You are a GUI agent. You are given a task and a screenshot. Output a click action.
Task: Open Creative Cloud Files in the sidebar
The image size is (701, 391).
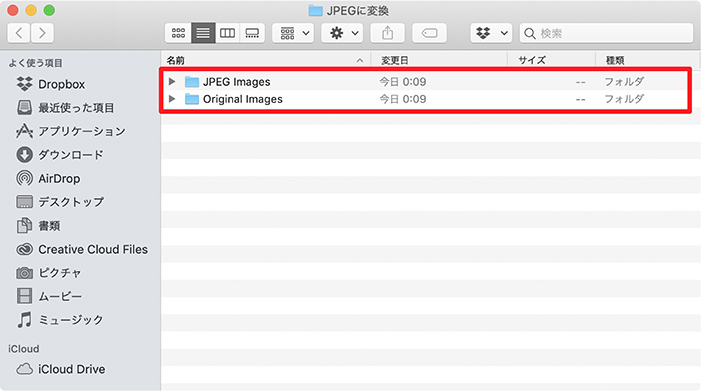(81, 249)
